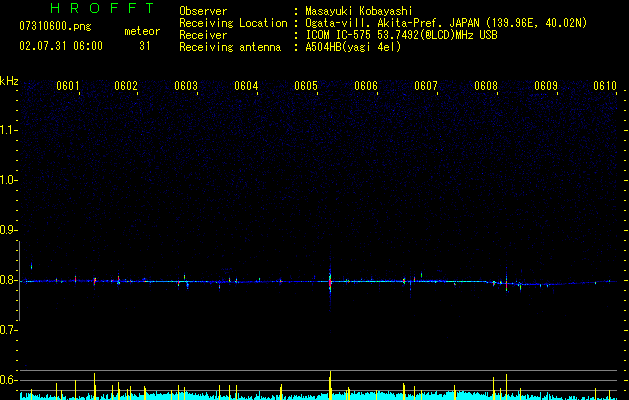Click the 0609 time marker
Image resolution: width=629 pixels, height=400 pixels.
(546, 86)
